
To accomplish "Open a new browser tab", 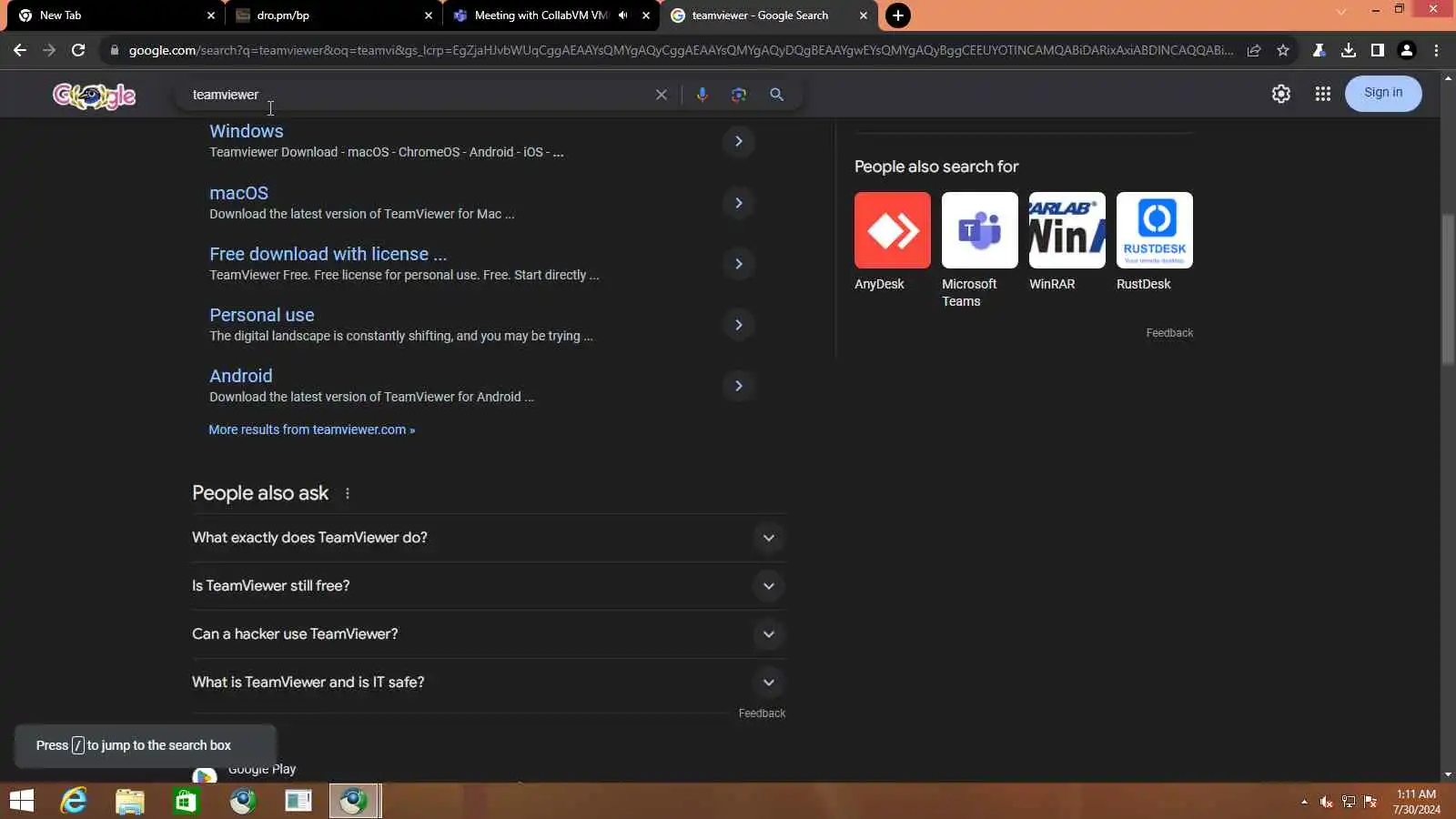I will 898,15.
